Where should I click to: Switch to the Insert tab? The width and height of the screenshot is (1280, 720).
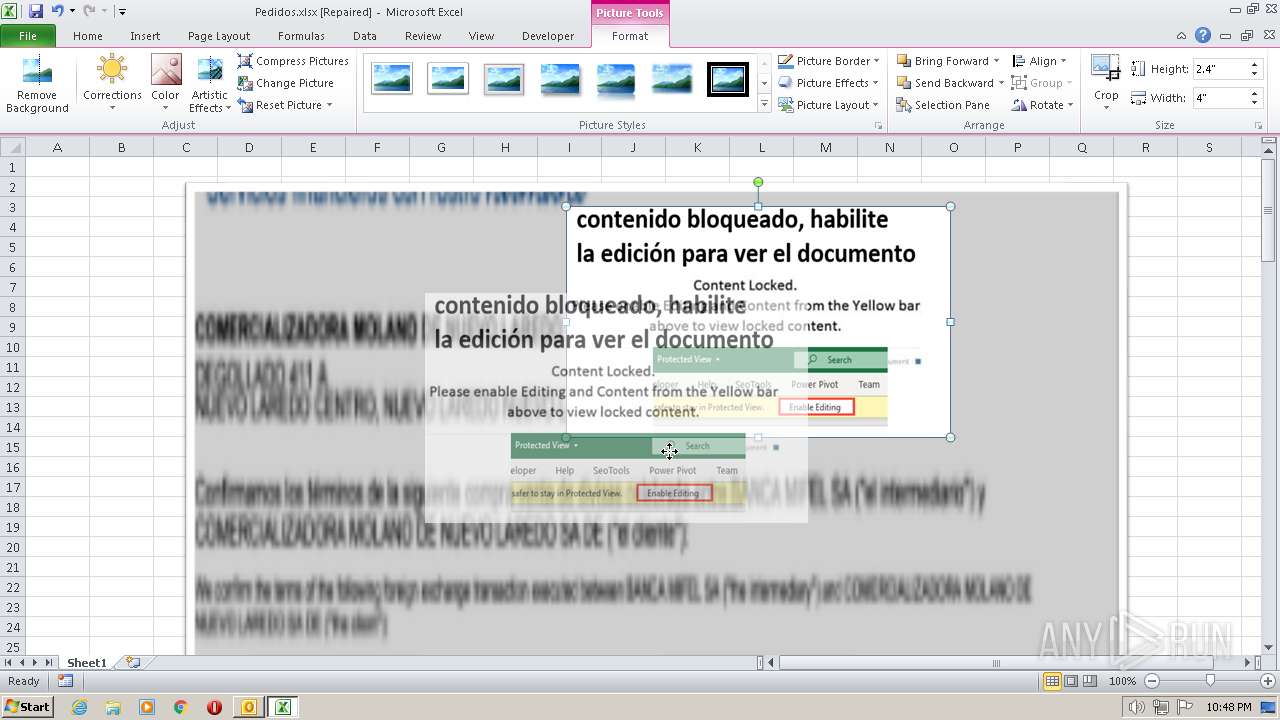145,36
